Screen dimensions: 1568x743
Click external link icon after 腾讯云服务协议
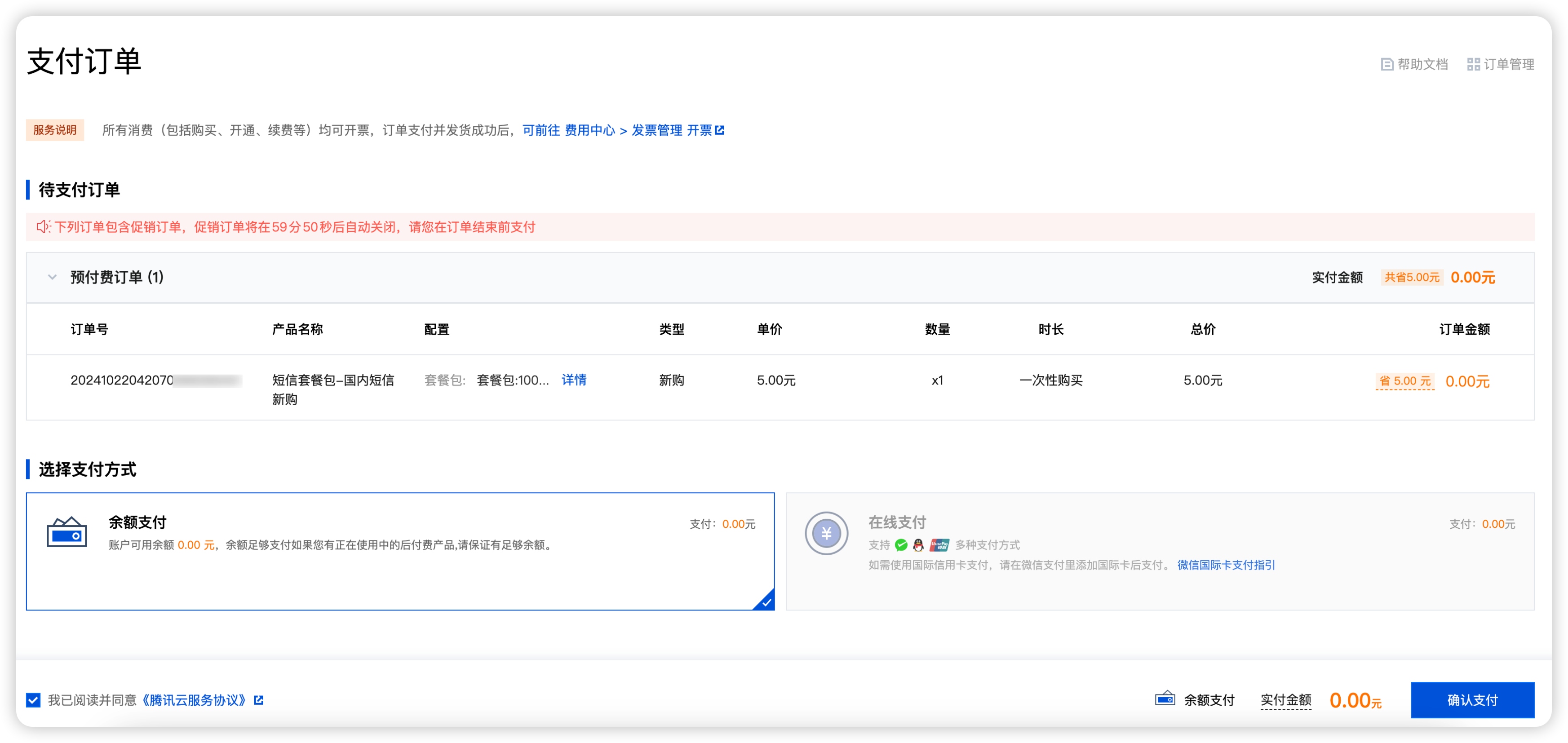pos(259,700)
